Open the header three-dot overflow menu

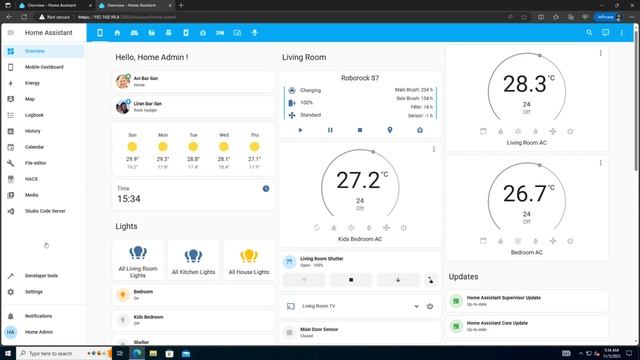[621, 33]
